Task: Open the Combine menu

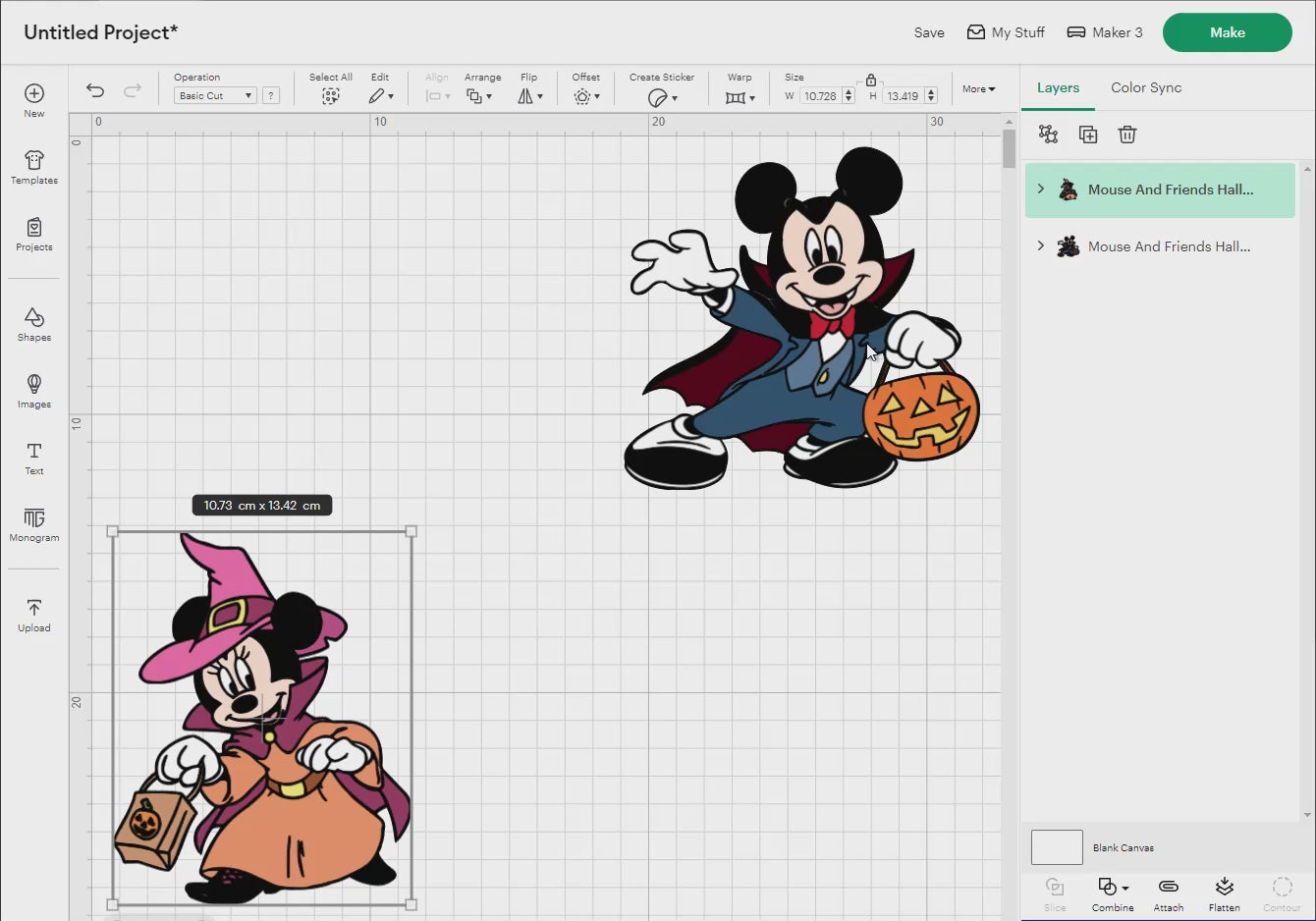Action: pyautogui.click(x=1113, y=894)
